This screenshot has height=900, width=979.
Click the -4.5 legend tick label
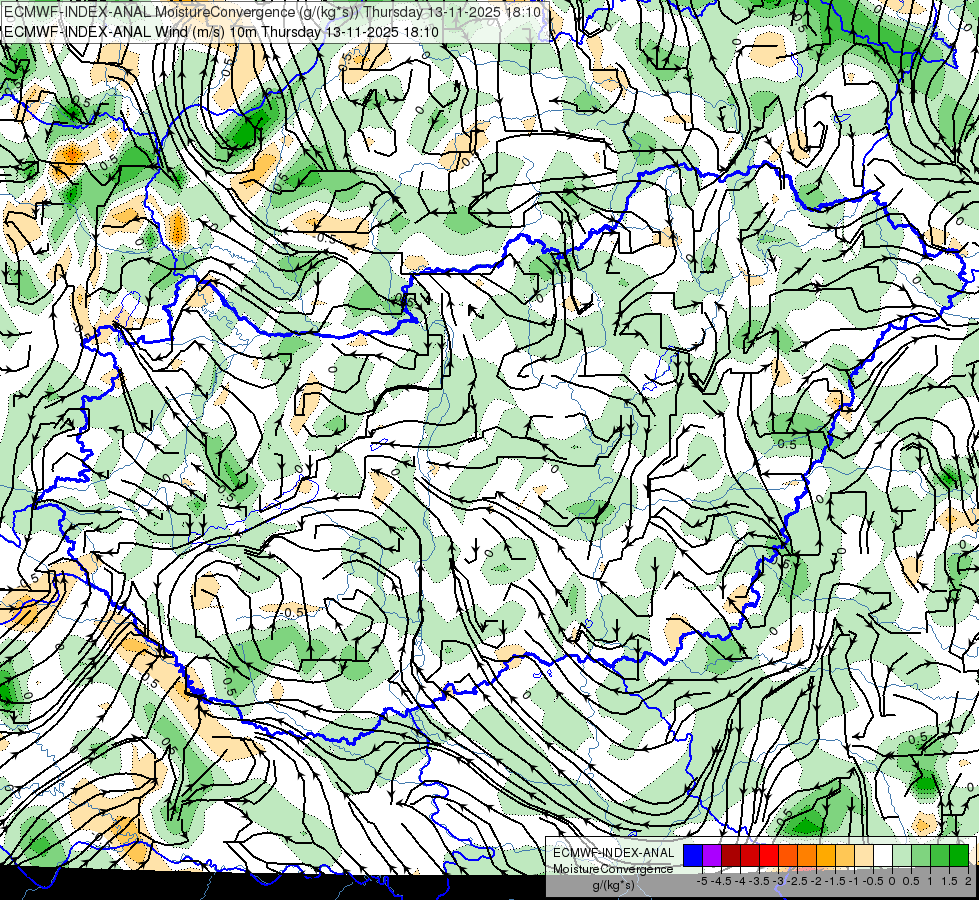[721, 881]
